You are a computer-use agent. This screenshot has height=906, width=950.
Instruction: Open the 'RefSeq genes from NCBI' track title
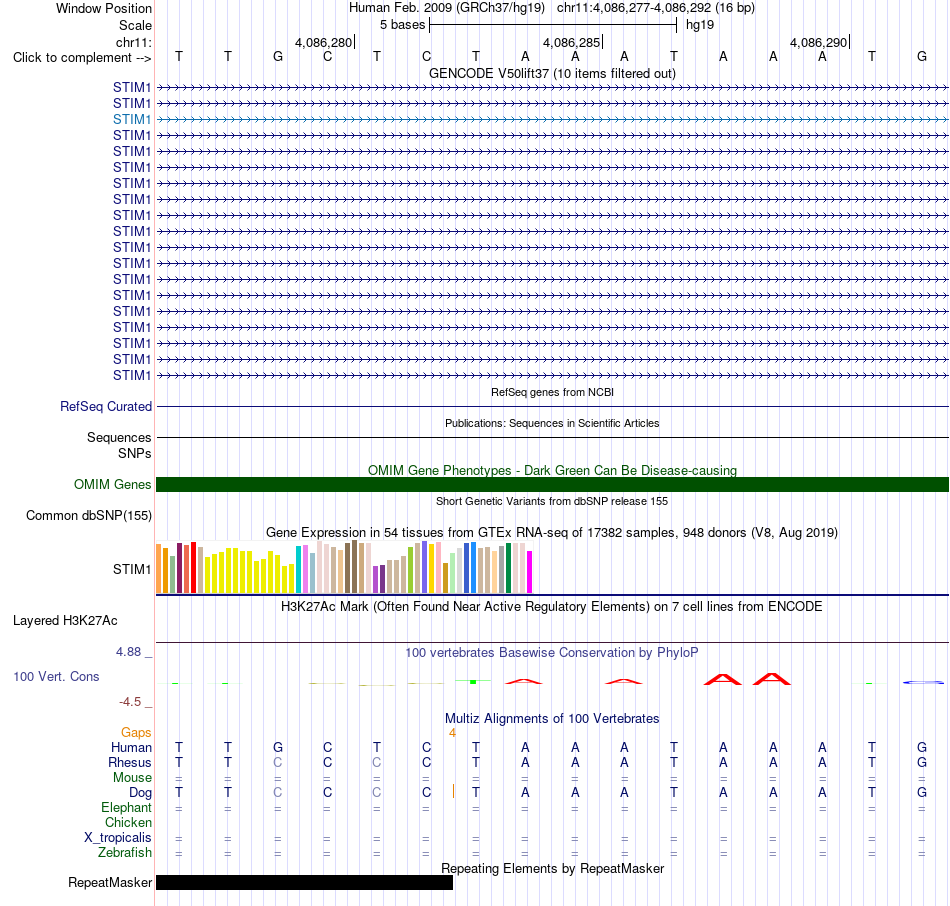click(552, 392)
